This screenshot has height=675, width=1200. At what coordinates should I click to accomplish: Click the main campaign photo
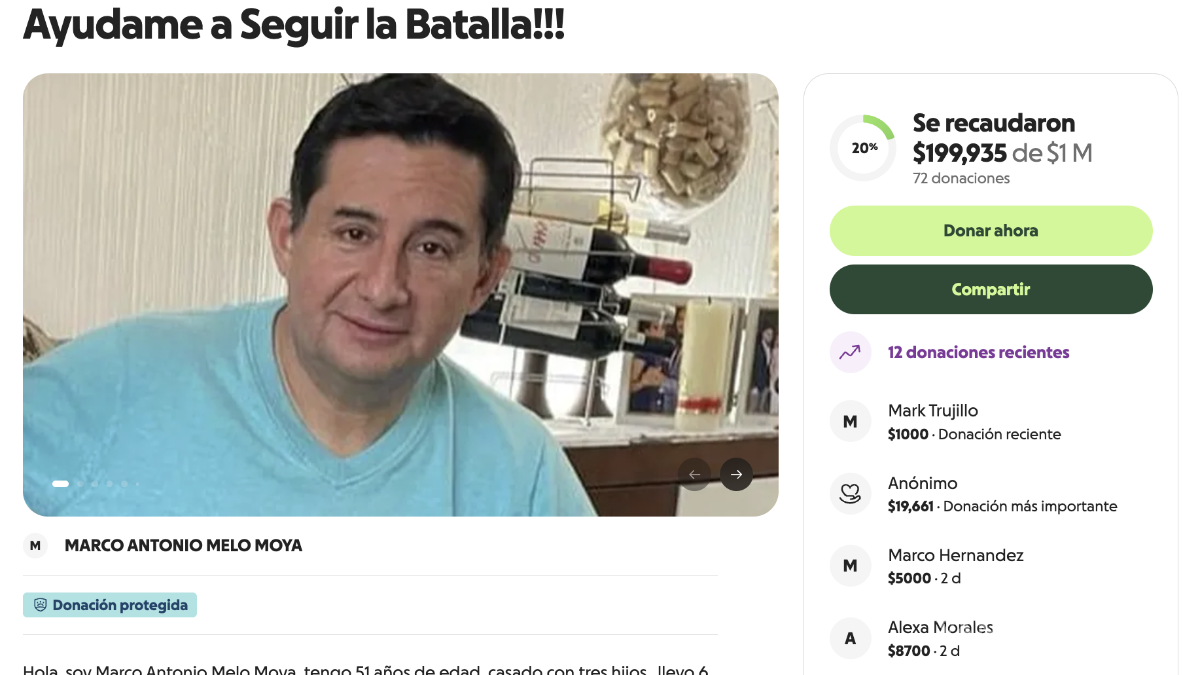pyautogui.click(x=400, y=294)
